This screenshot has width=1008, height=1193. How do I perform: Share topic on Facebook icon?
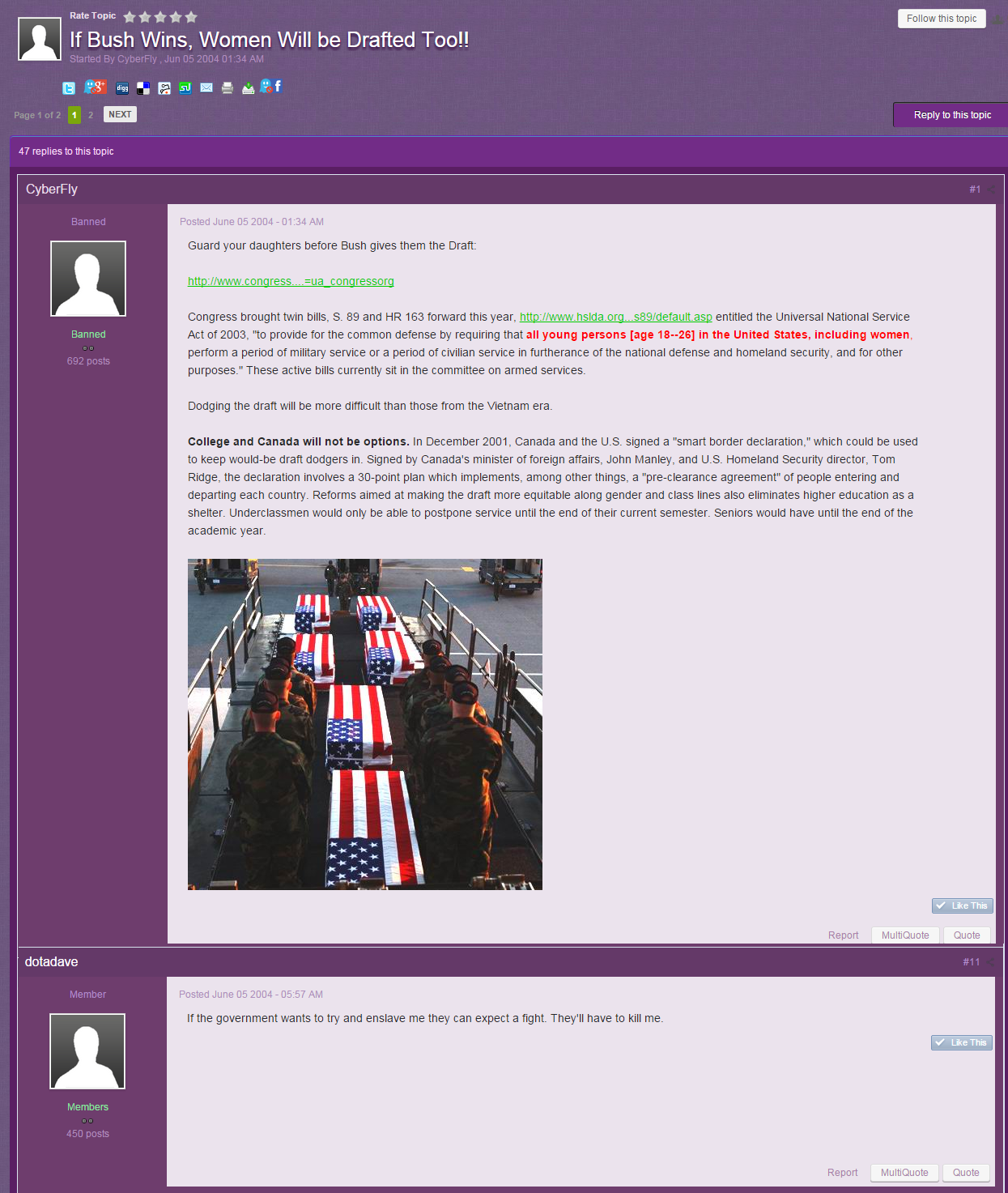tap(271, 86)
